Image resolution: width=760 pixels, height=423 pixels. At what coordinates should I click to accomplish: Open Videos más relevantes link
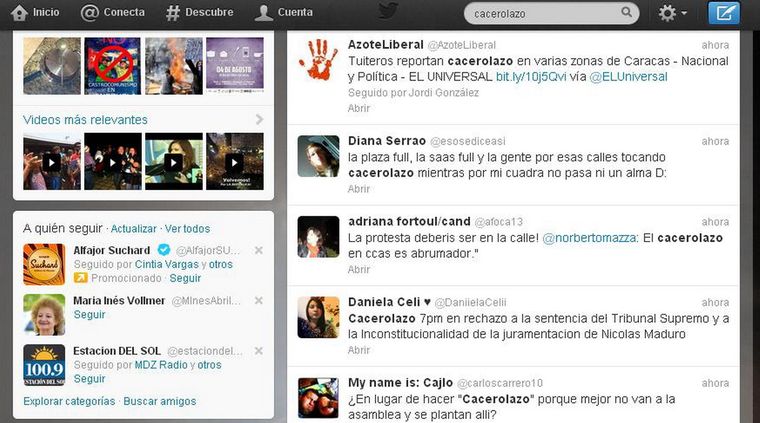click(x=85, y=120)
